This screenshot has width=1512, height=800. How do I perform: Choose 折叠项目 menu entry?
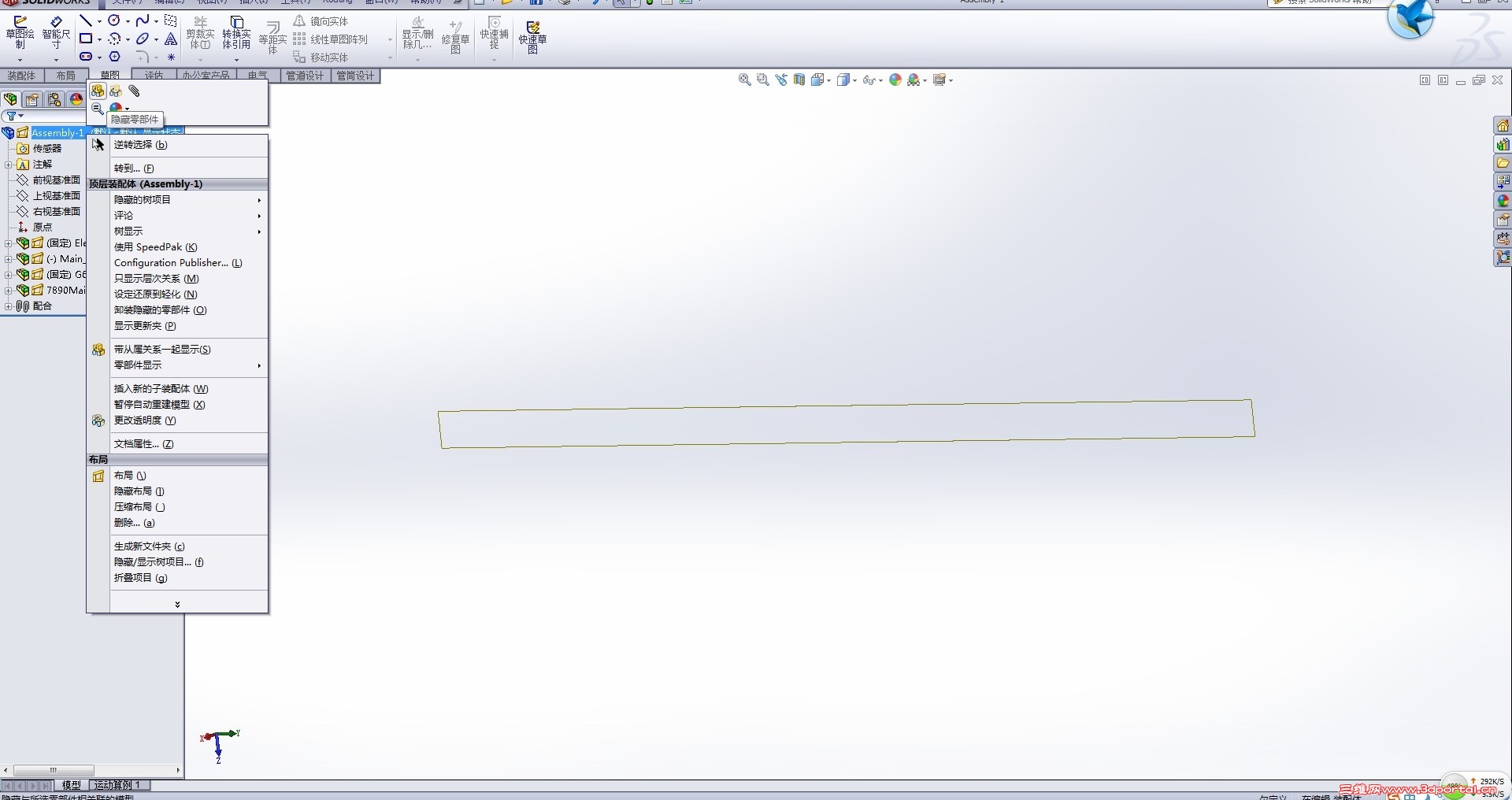coord(178,578)
